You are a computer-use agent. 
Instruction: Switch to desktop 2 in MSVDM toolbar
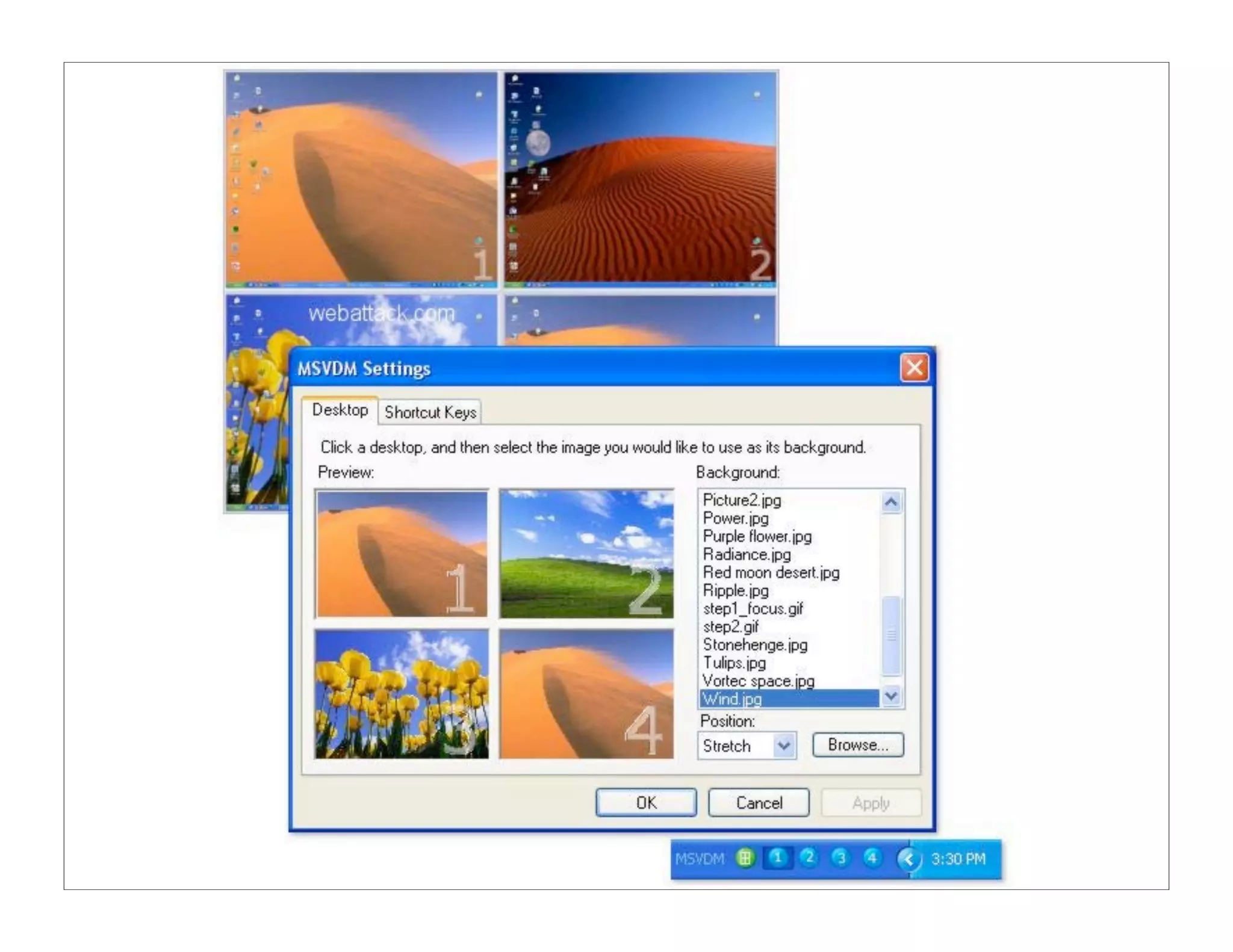[809, 858]
